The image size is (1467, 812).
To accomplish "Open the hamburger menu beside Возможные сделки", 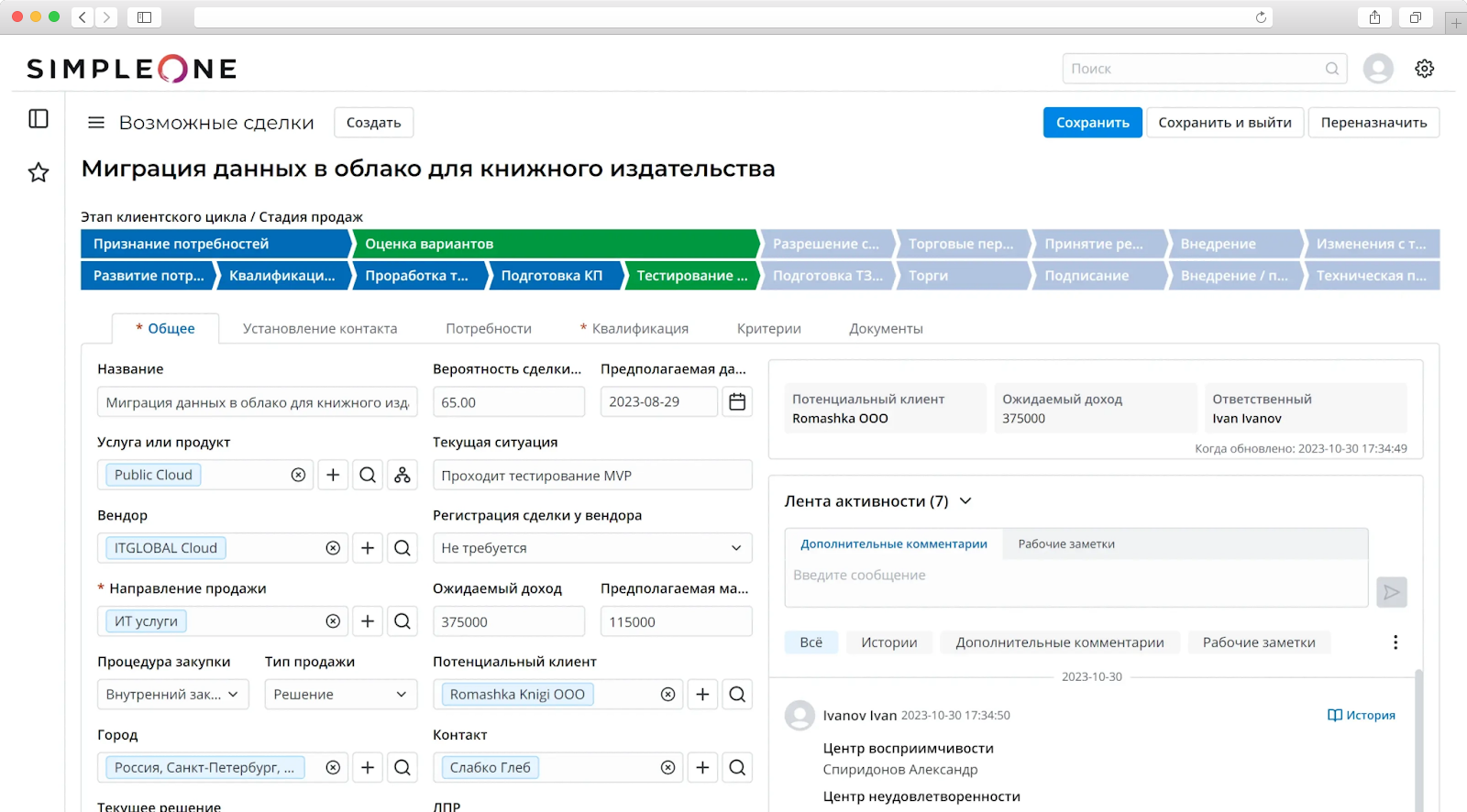I will coord(95,123).
